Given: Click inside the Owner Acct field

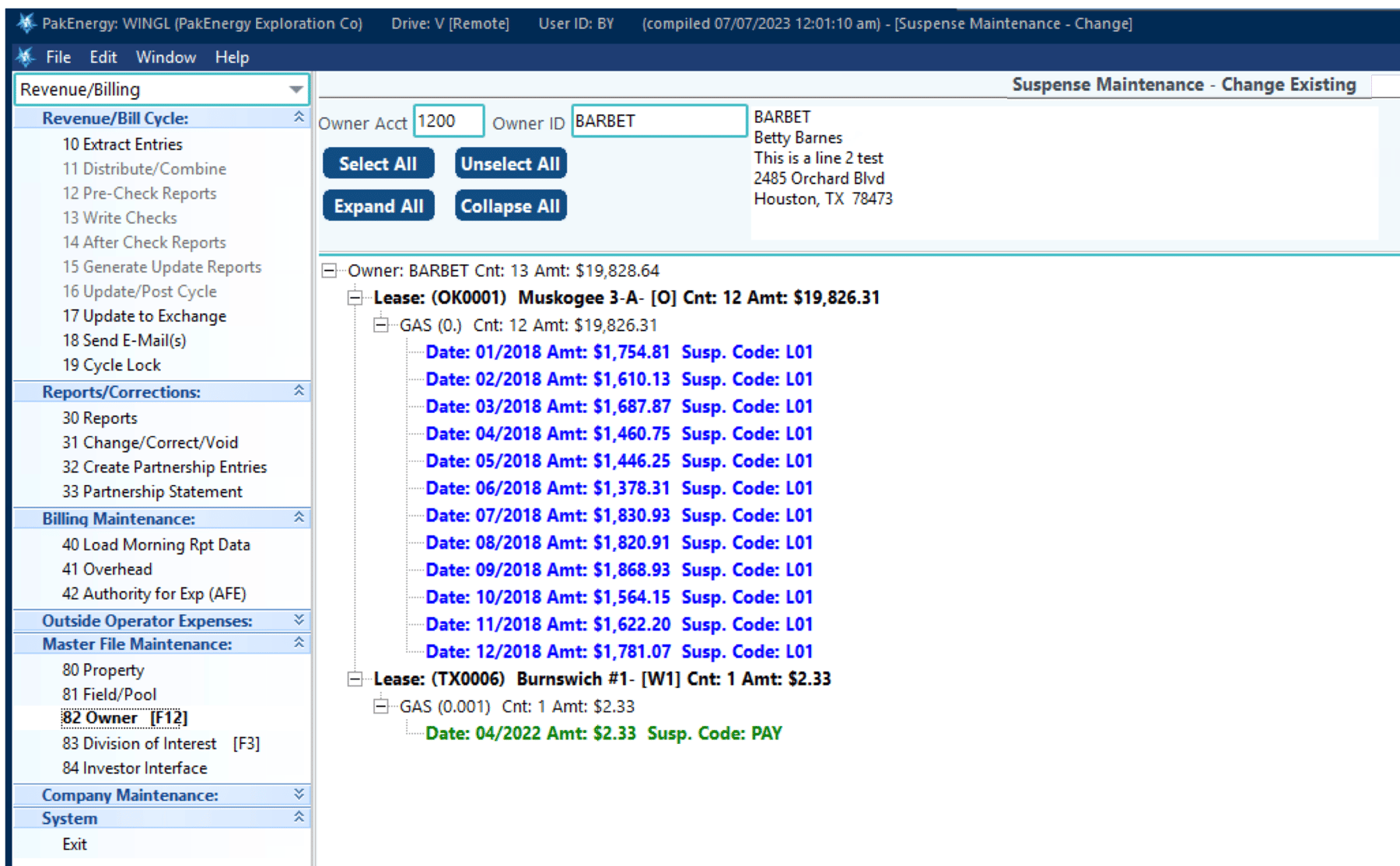Looking at the screenshot, I should tap(448, 120).
